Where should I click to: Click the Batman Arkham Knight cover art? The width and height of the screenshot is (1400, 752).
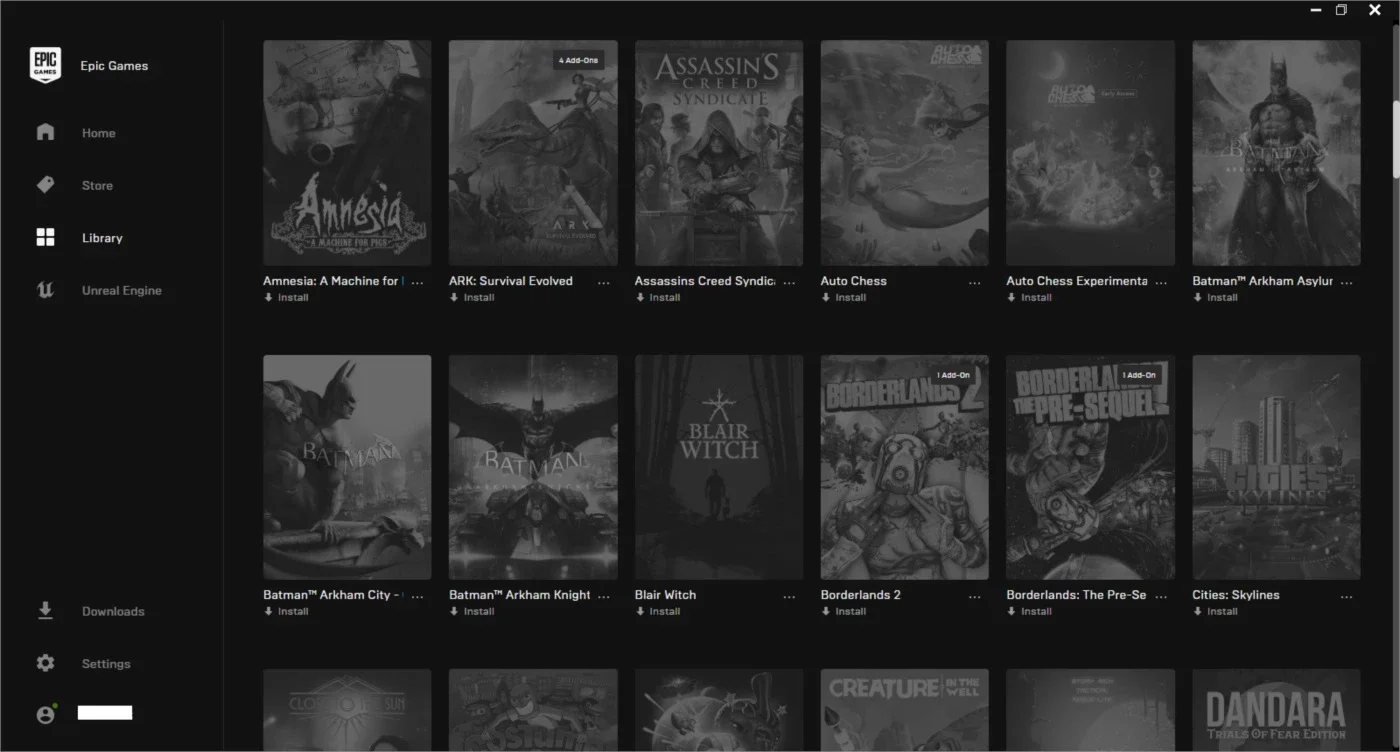click(533, 467)
